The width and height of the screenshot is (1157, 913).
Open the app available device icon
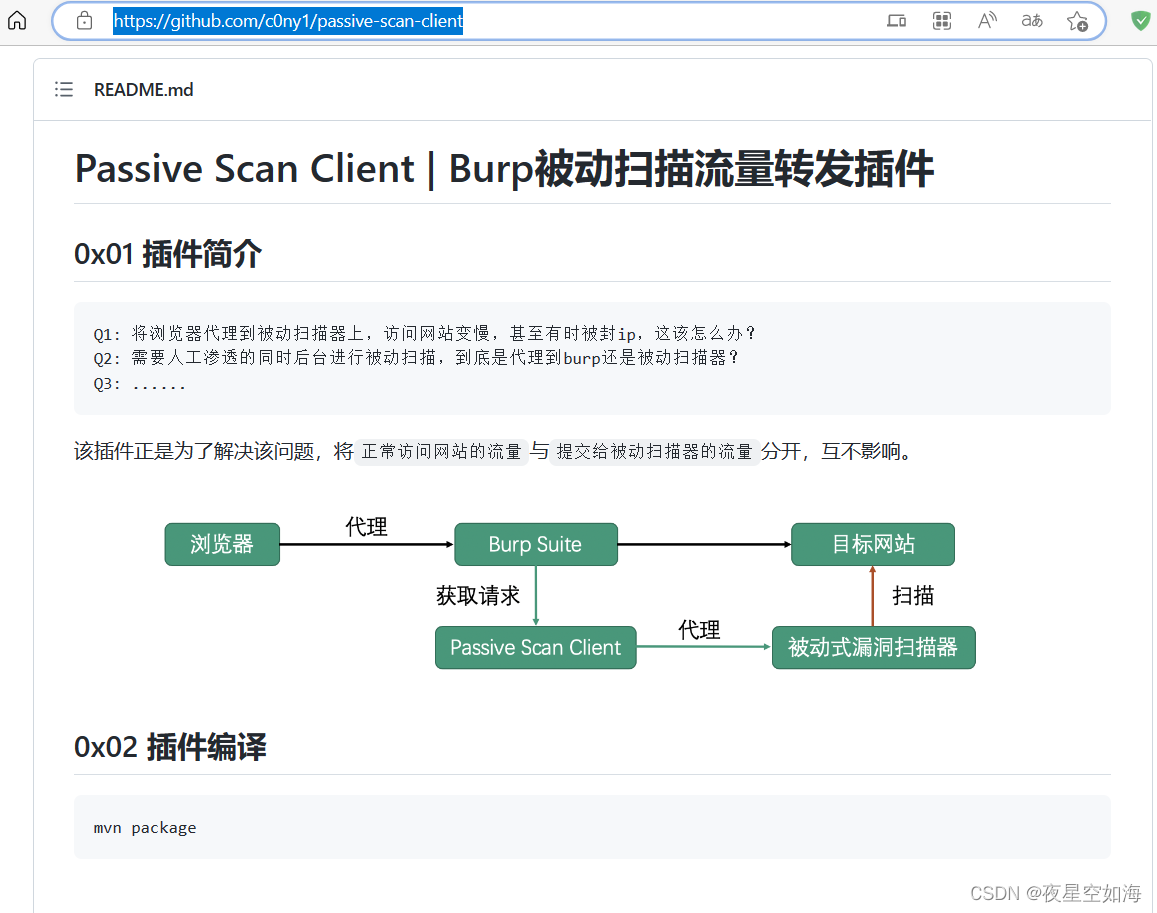897,21
